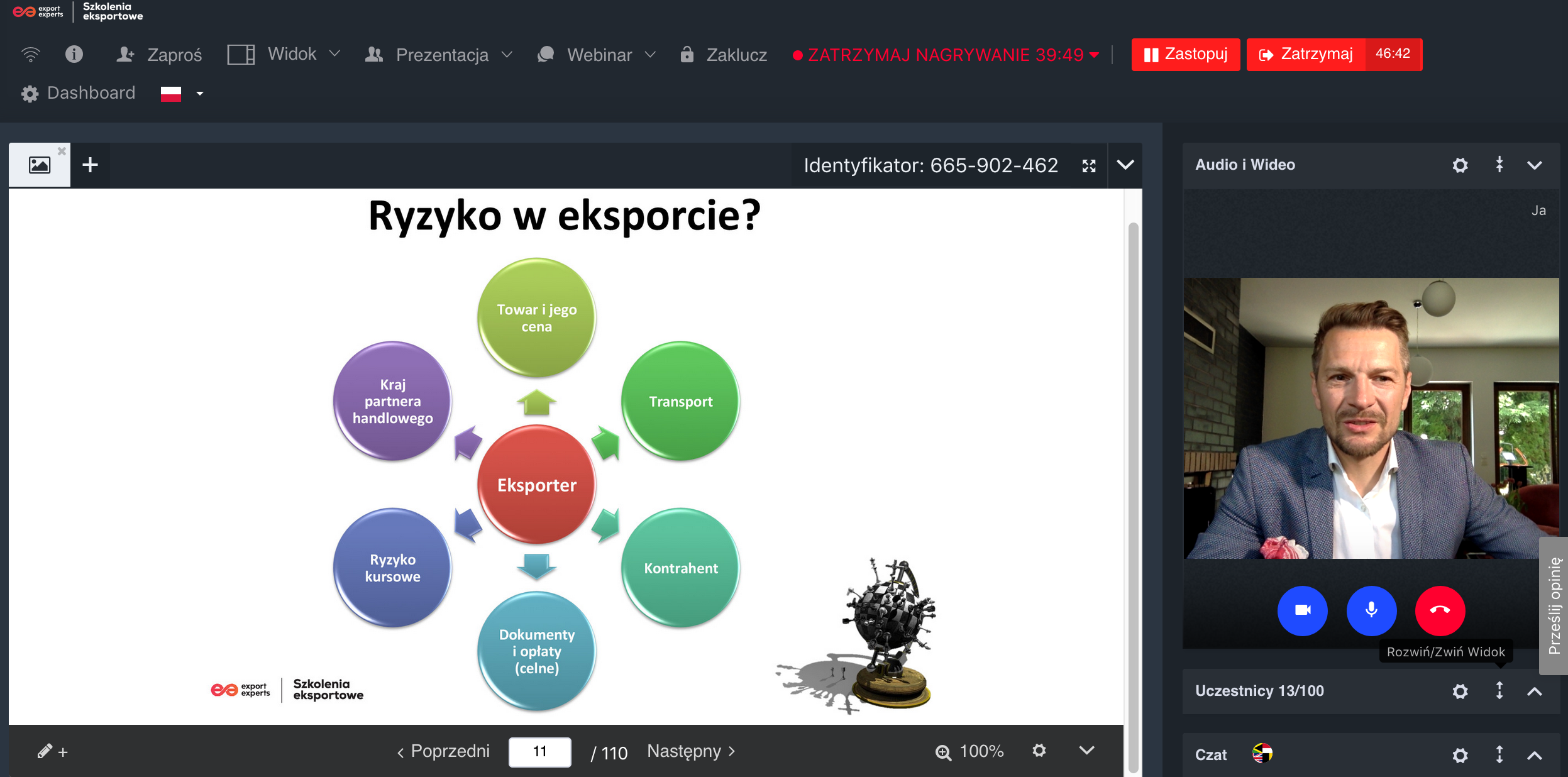Click the zoom magnifier icon at 100%
Viewport: 1568px width, 777px height.
(x=943, y=752)
